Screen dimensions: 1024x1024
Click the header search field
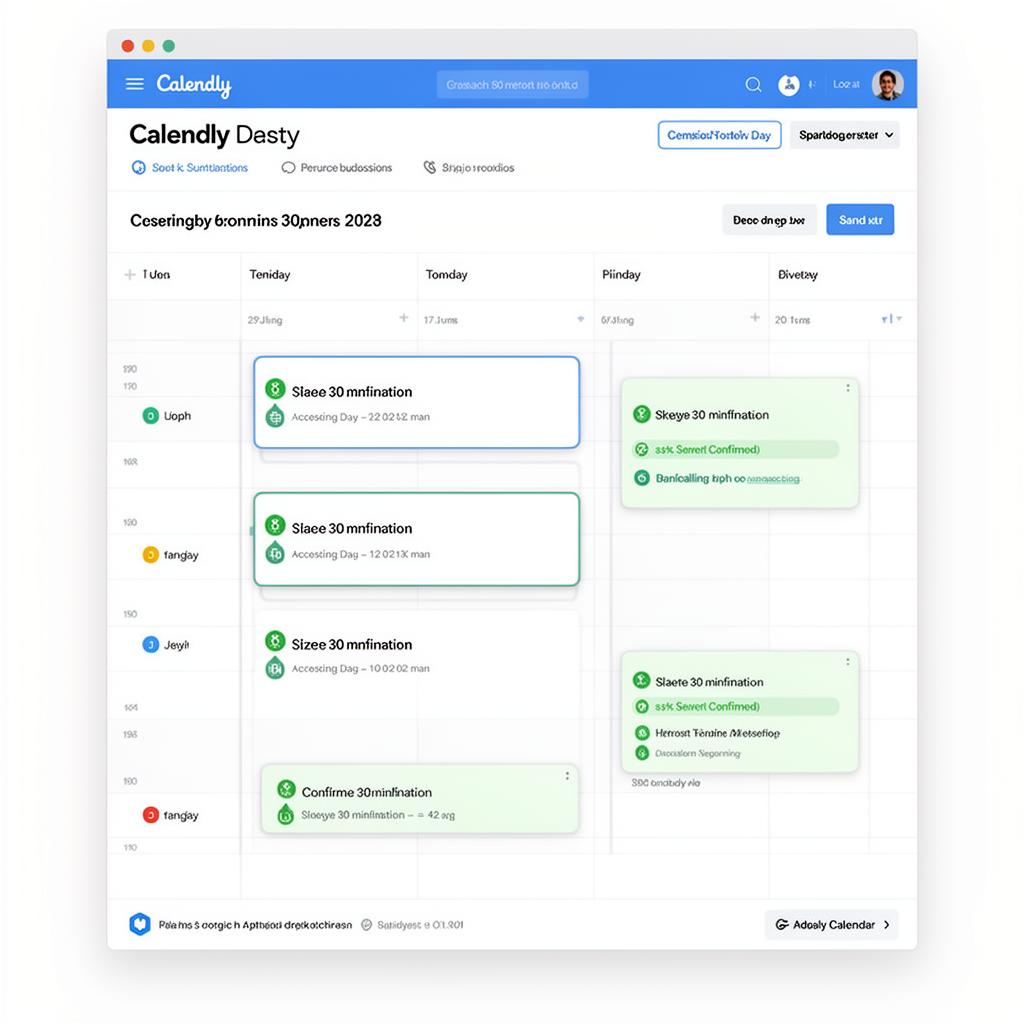coord(512,85)
